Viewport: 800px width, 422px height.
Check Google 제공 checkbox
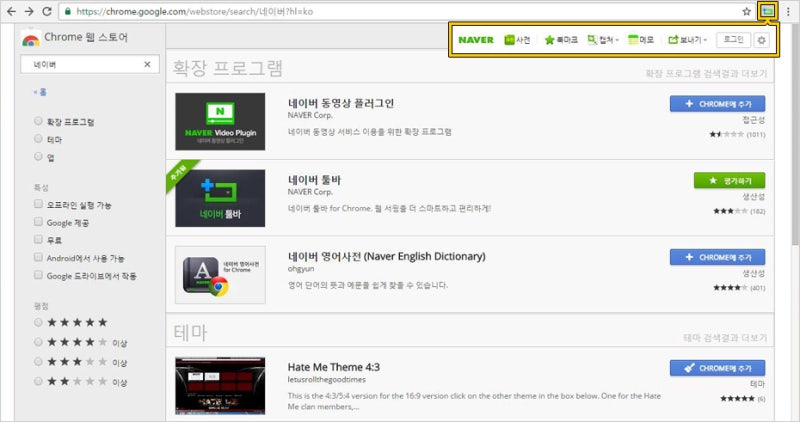coord(38,221)
